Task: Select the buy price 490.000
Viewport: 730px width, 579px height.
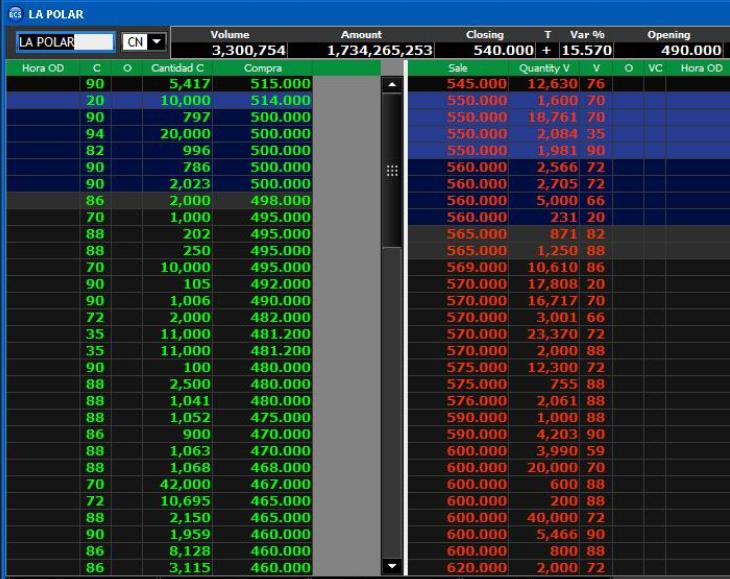Action: point(280,301)
